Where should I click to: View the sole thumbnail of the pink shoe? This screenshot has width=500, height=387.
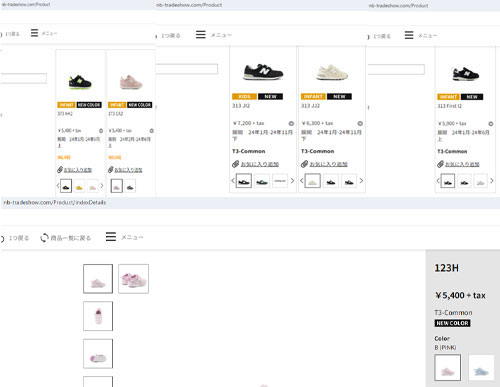(x=98, y=354)
